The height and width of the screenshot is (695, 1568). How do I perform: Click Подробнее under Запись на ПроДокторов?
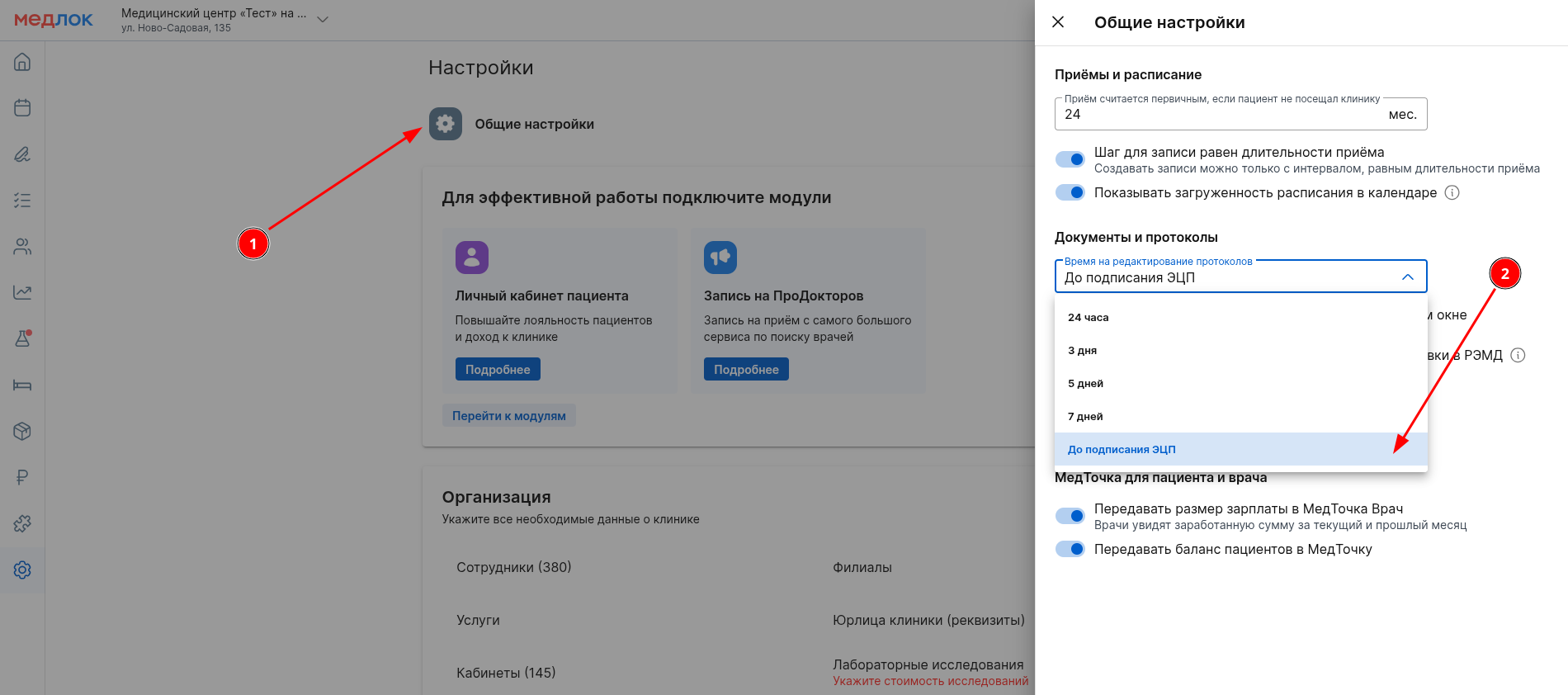(x=746, y=369)
